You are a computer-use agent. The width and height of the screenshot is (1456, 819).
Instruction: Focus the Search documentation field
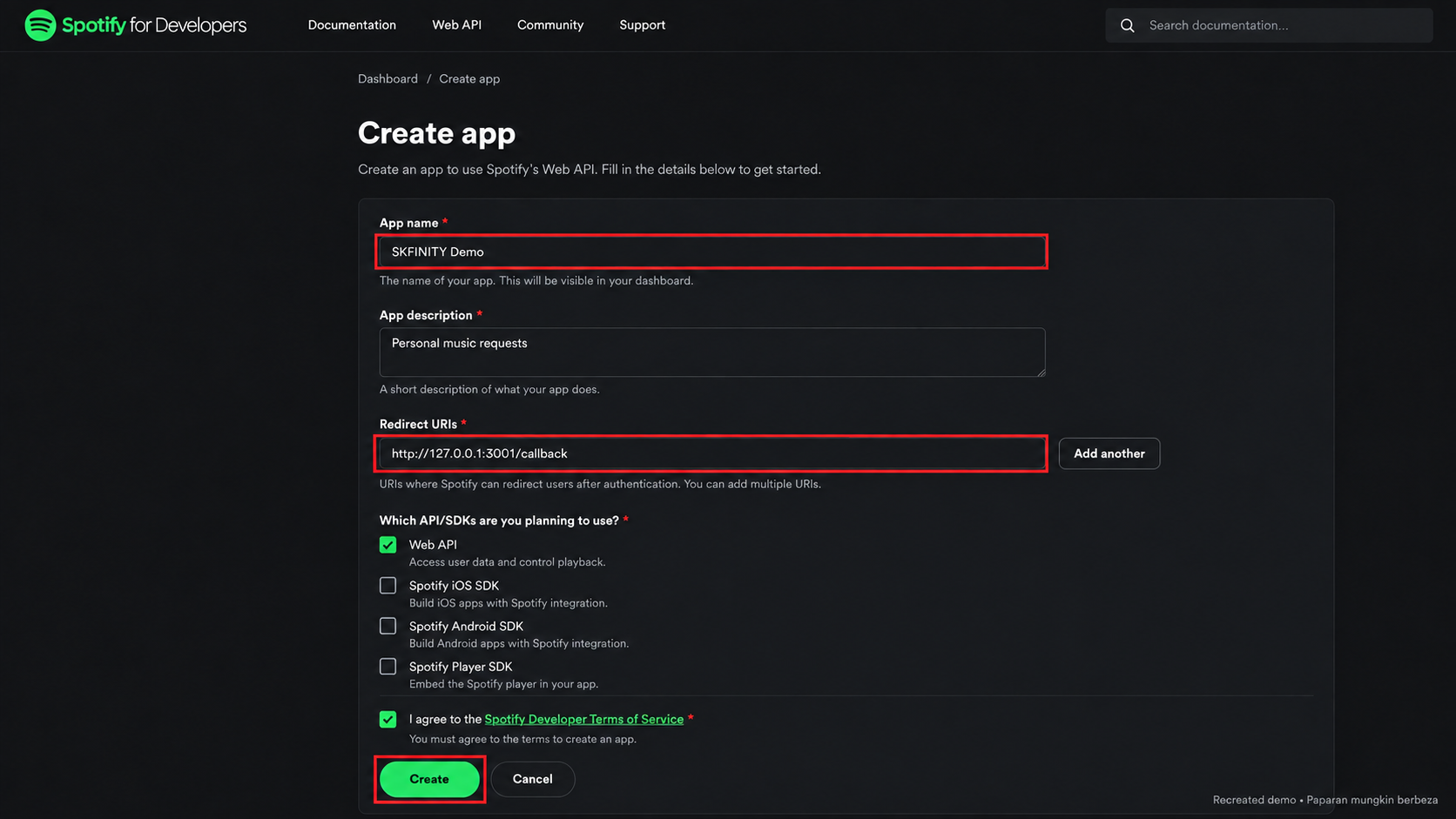(x=1269, y=25)
